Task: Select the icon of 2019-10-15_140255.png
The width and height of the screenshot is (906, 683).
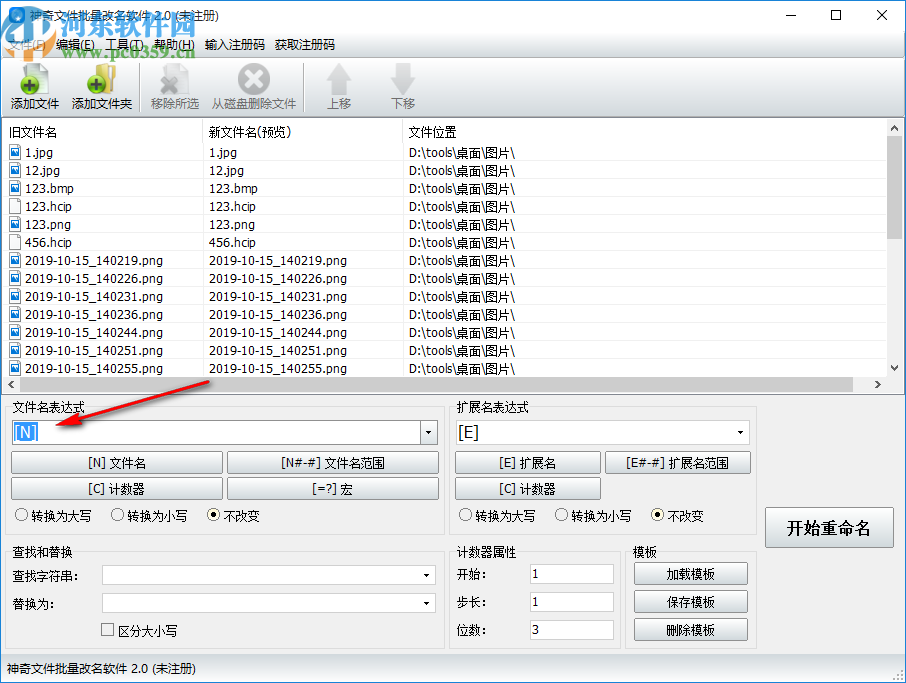Action: click(x=15, y=368)
